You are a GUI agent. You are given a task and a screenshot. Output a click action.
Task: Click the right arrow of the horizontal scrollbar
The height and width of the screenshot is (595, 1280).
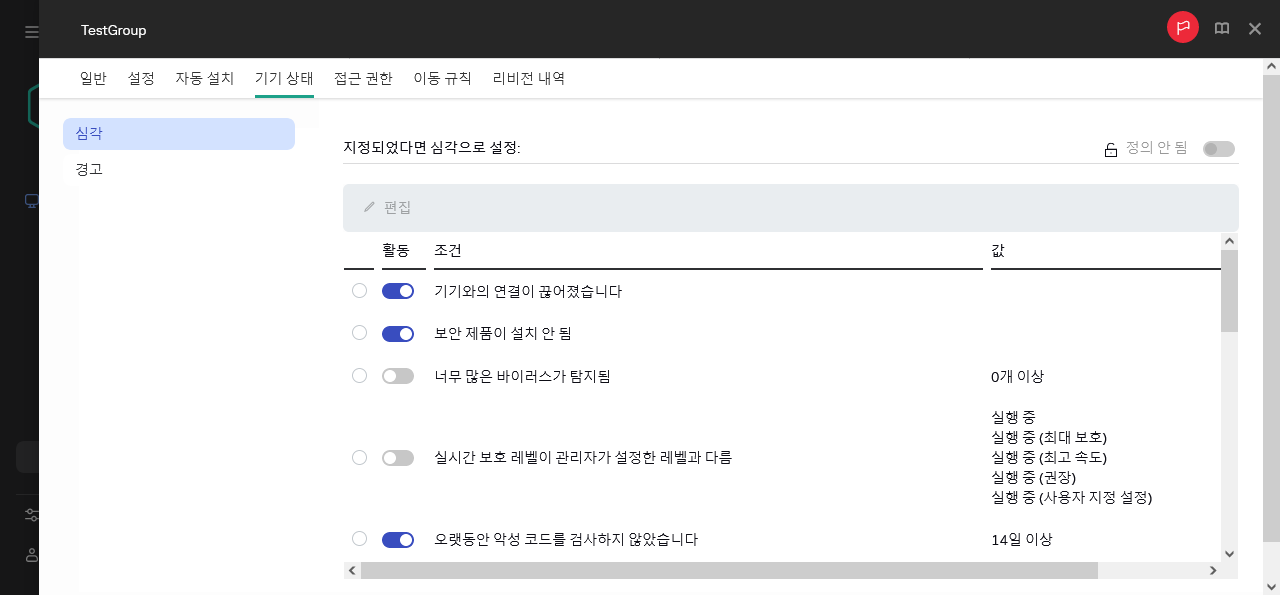click(x=1213, y=570)
